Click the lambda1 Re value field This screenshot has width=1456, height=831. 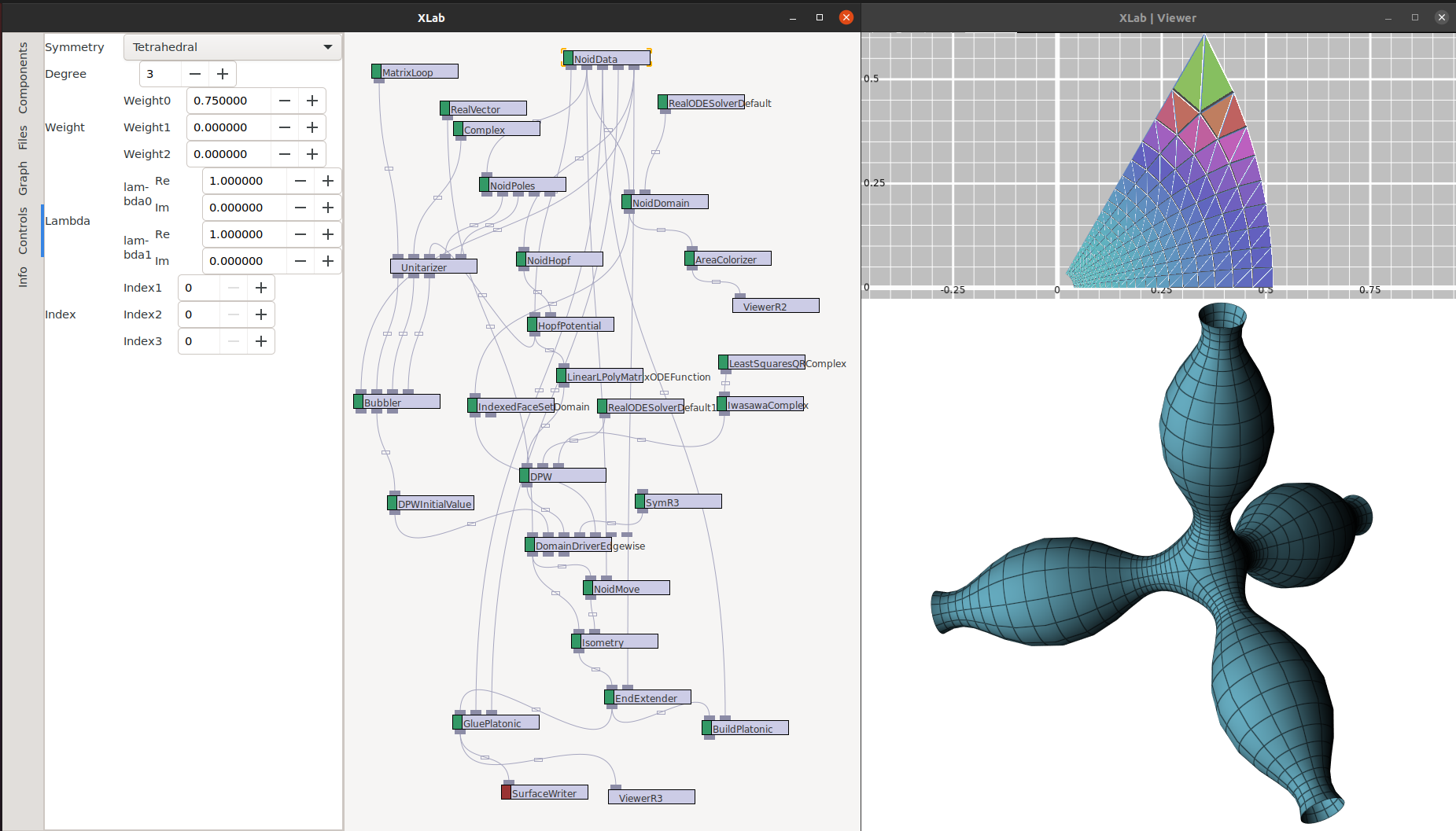click(x=245, y=234)
